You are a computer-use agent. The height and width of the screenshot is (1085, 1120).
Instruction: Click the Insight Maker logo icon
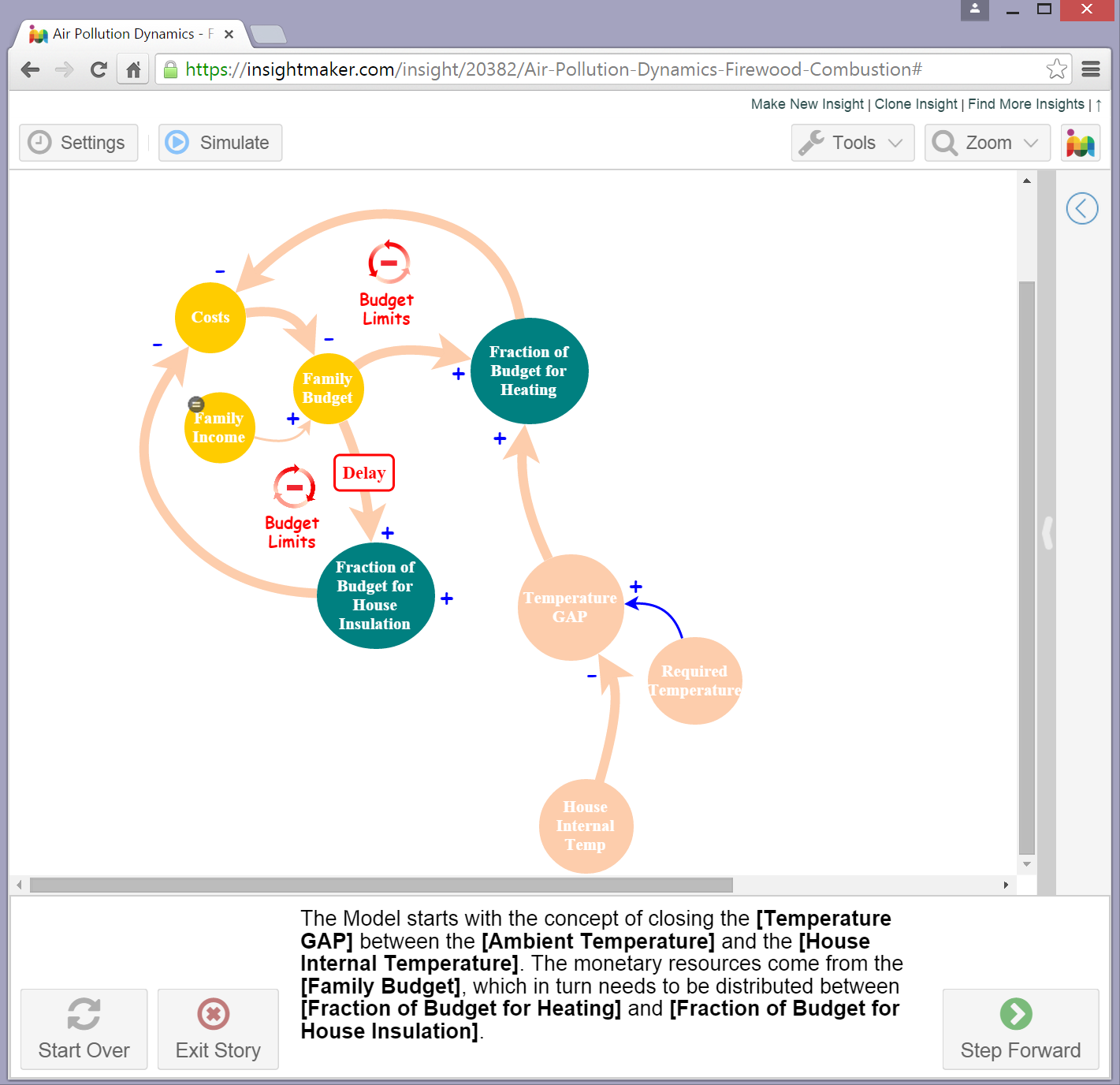click(x=1080, y=143)
